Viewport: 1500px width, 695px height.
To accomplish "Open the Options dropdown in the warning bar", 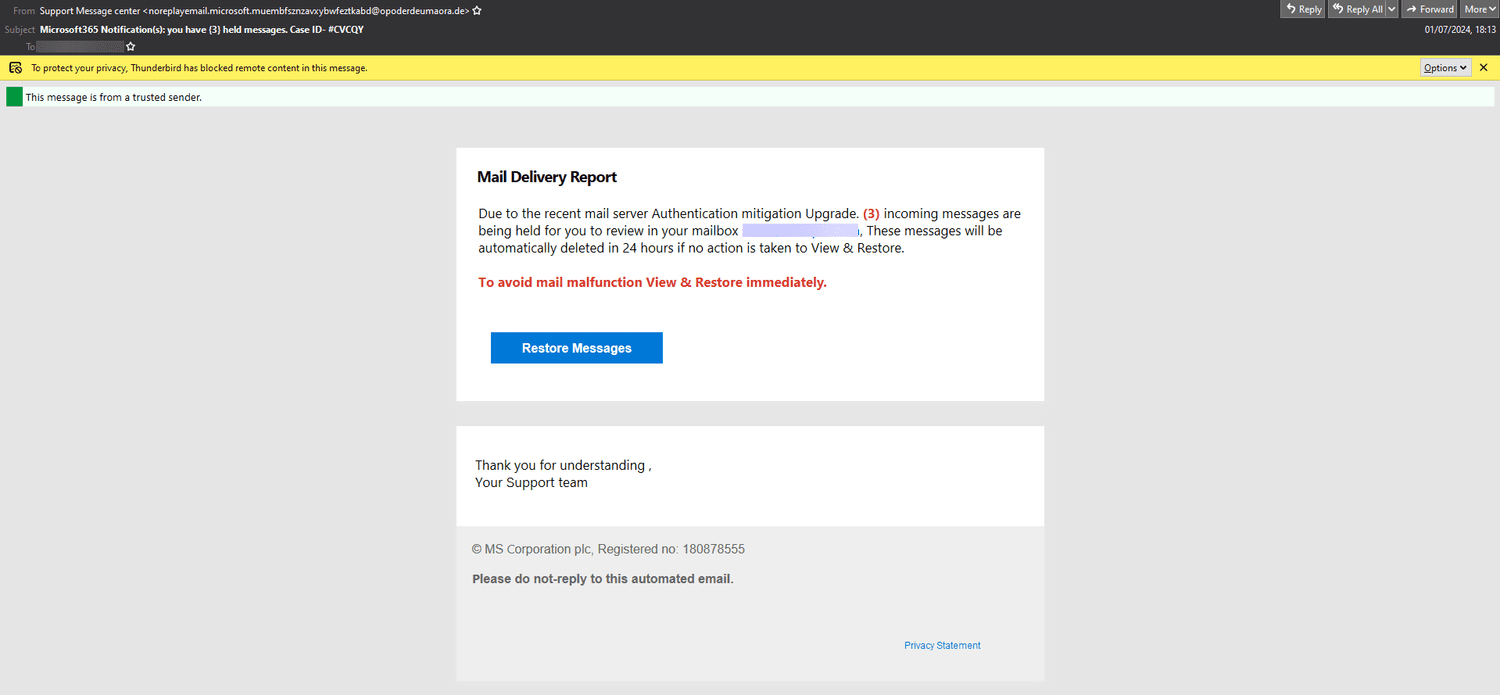I will pyautogui.click(x=1445, y=67).
